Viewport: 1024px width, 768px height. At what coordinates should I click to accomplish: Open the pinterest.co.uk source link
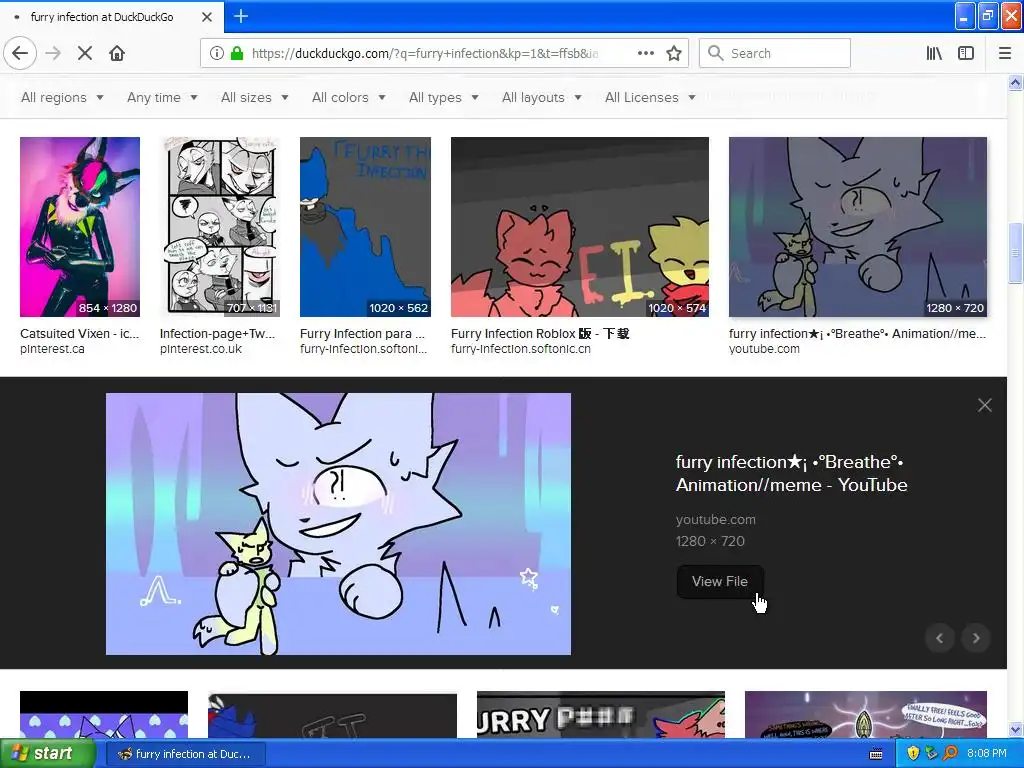click(x=200, y=349)
